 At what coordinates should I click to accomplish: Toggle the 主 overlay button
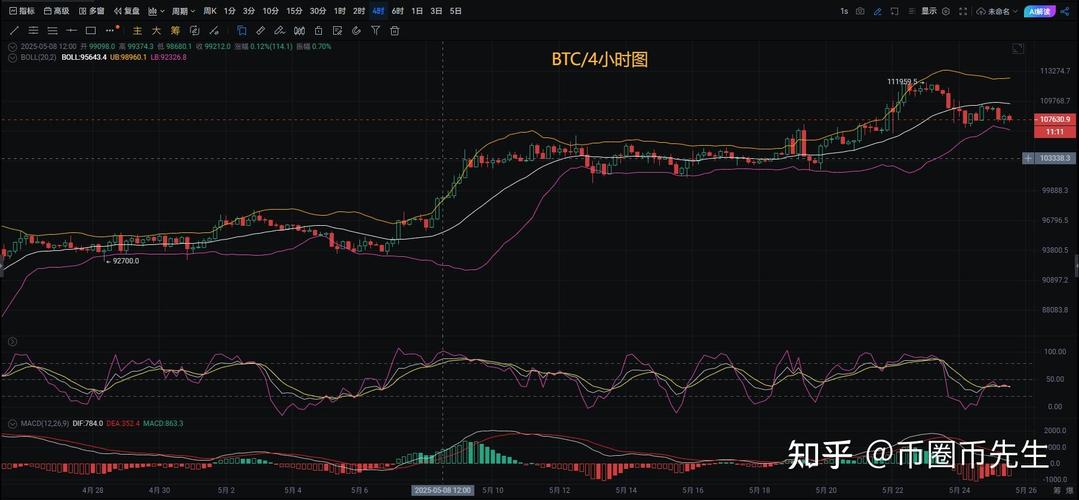click(137, 31)
